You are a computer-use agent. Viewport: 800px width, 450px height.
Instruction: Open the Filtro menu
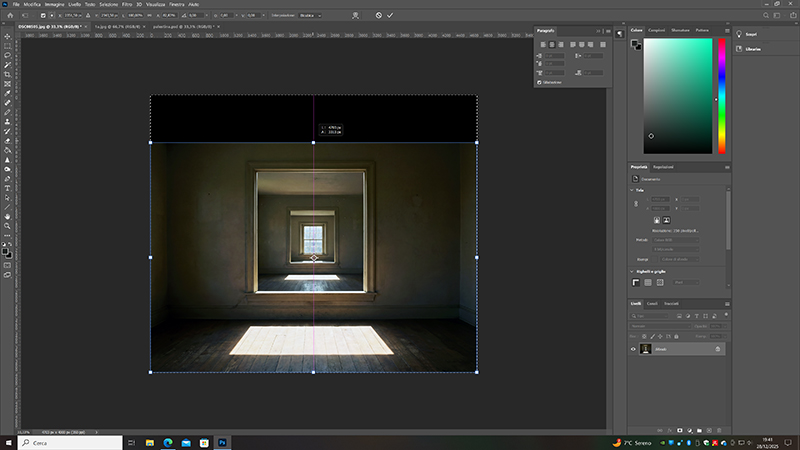(127, 4)
